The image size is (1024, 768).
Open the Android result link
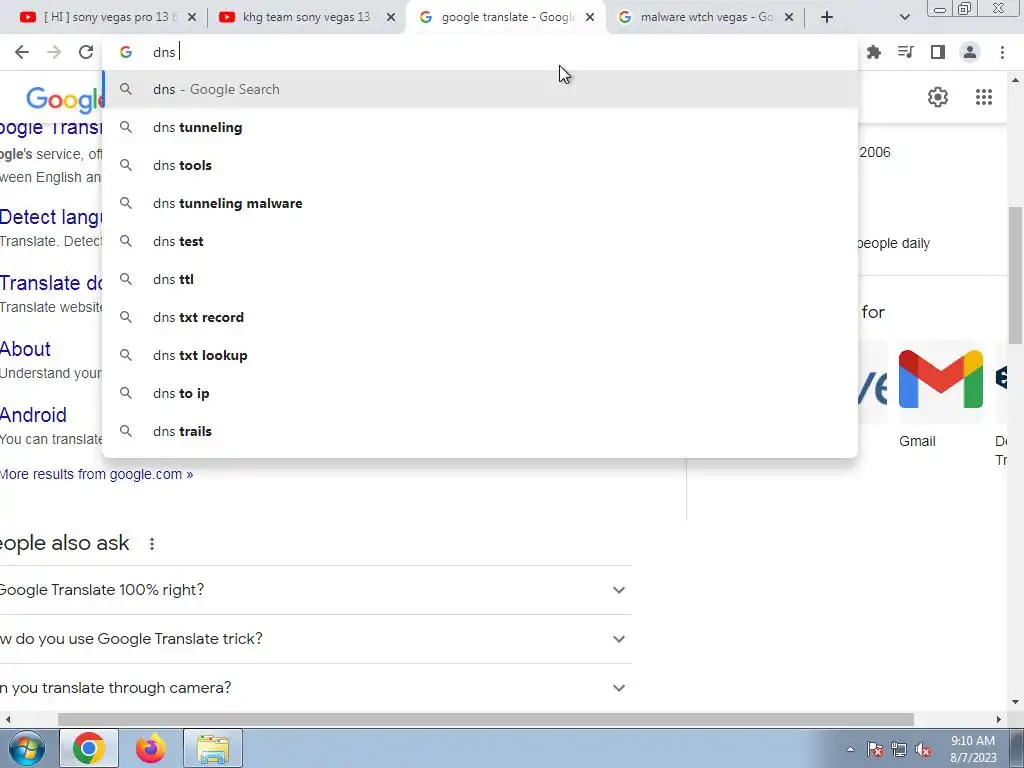pos(33,415)
